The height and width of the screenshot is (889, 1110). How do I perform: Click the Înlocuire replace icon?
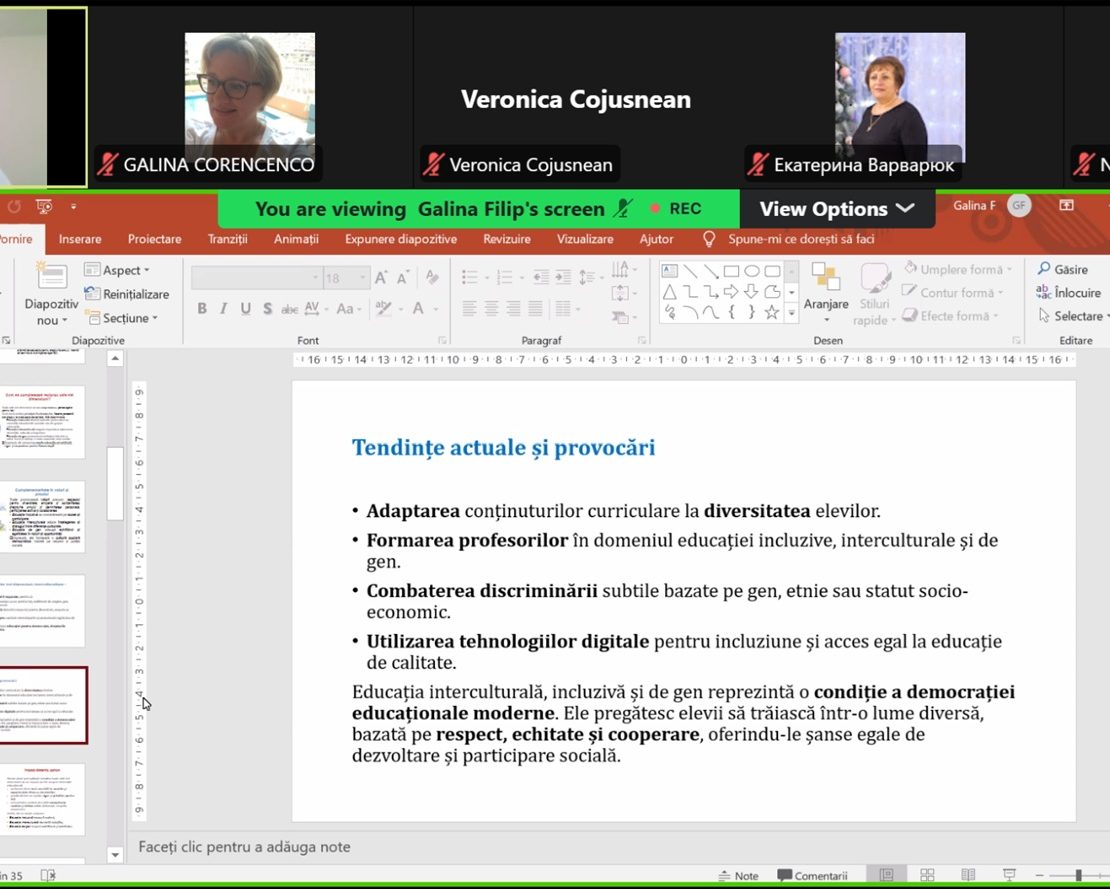[1044, 293]
